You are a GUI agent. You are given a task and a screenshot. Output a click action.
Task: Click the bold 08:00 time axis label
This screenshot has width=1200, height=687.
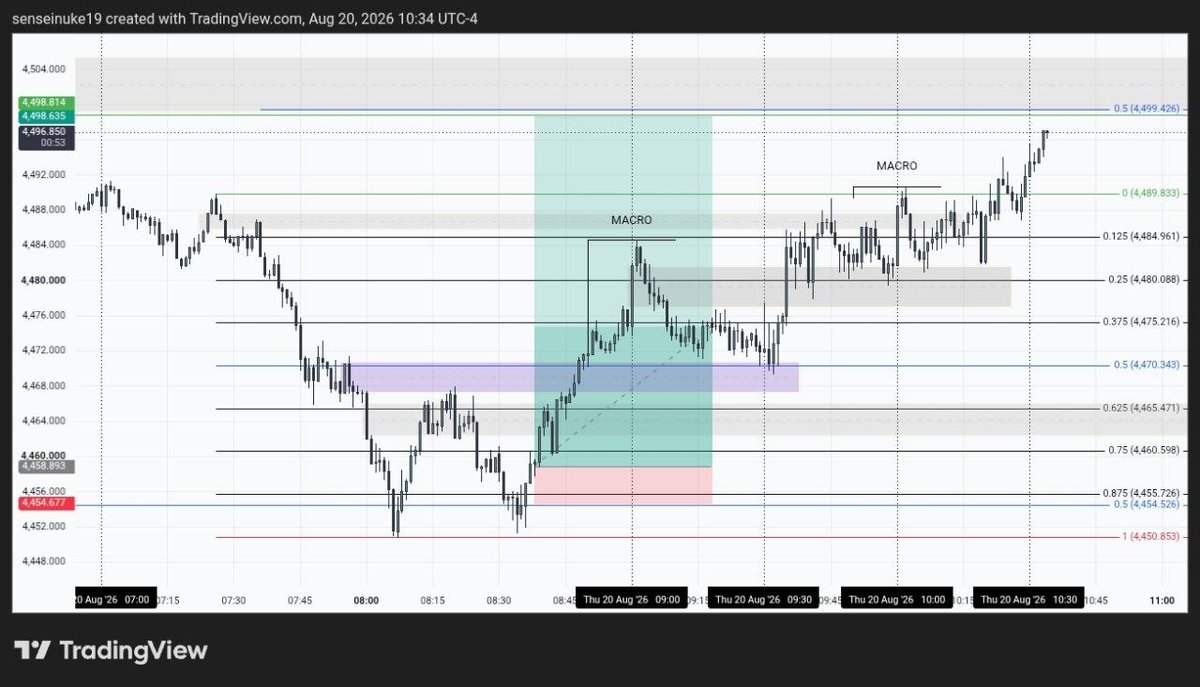pos(366,601)
